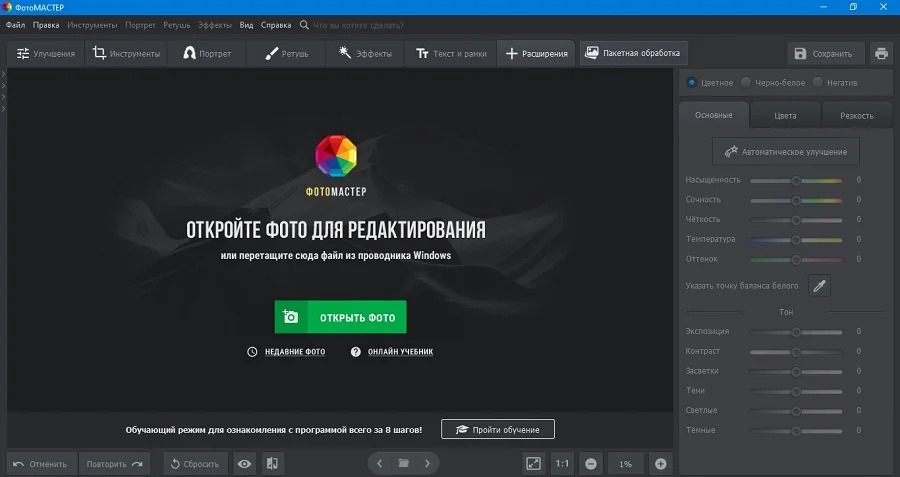Click the Контраст slider handle
The image size is (900, 477).
(x=796, y=352)
